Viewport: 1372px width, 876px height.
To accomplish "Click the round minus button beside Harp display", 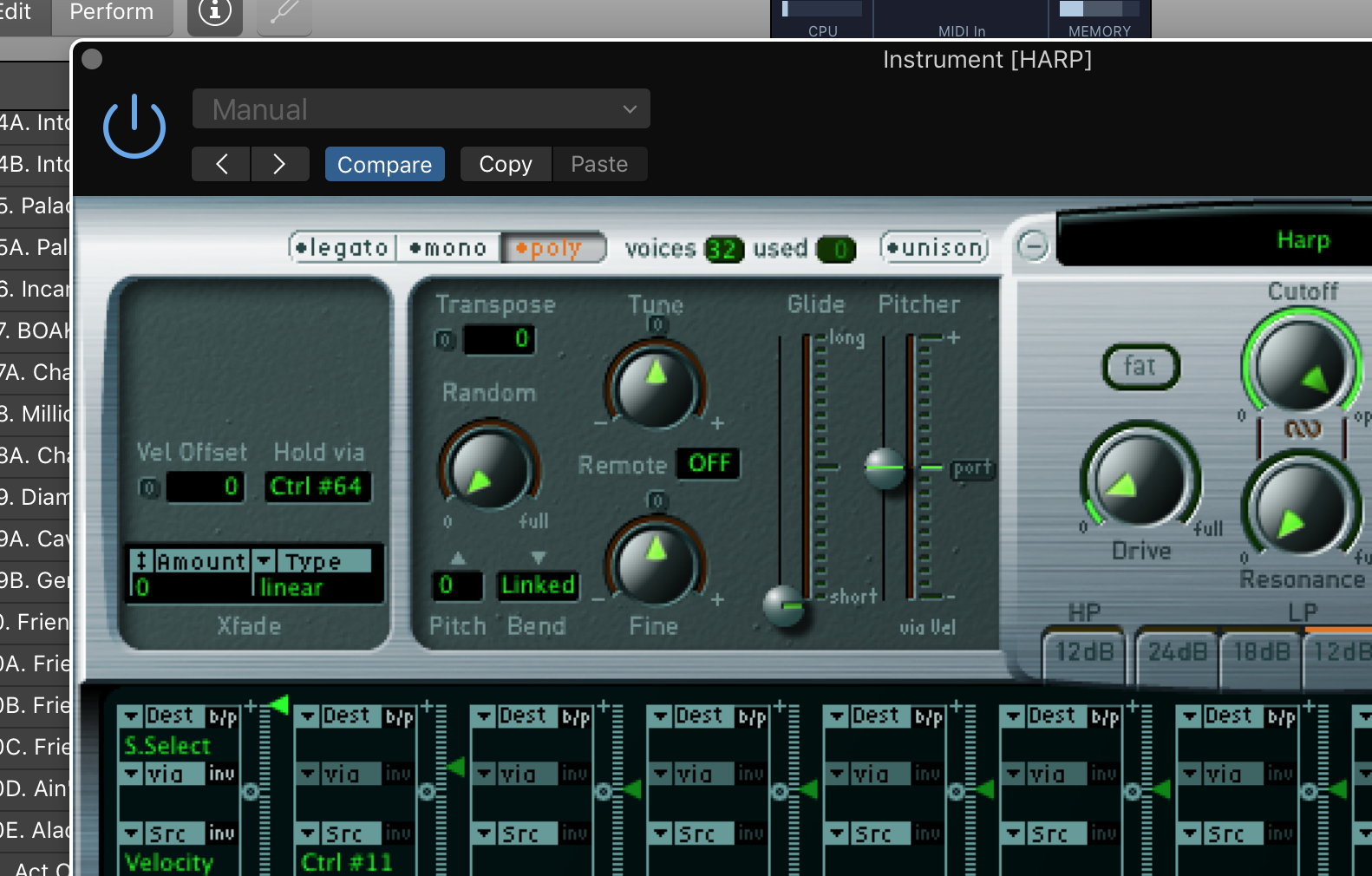I will coord(1032,246).
